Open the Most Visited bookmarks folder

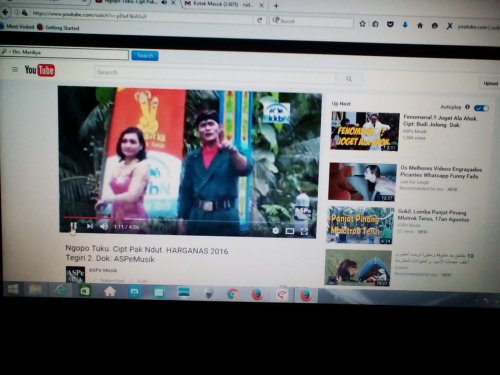(17, 26)
